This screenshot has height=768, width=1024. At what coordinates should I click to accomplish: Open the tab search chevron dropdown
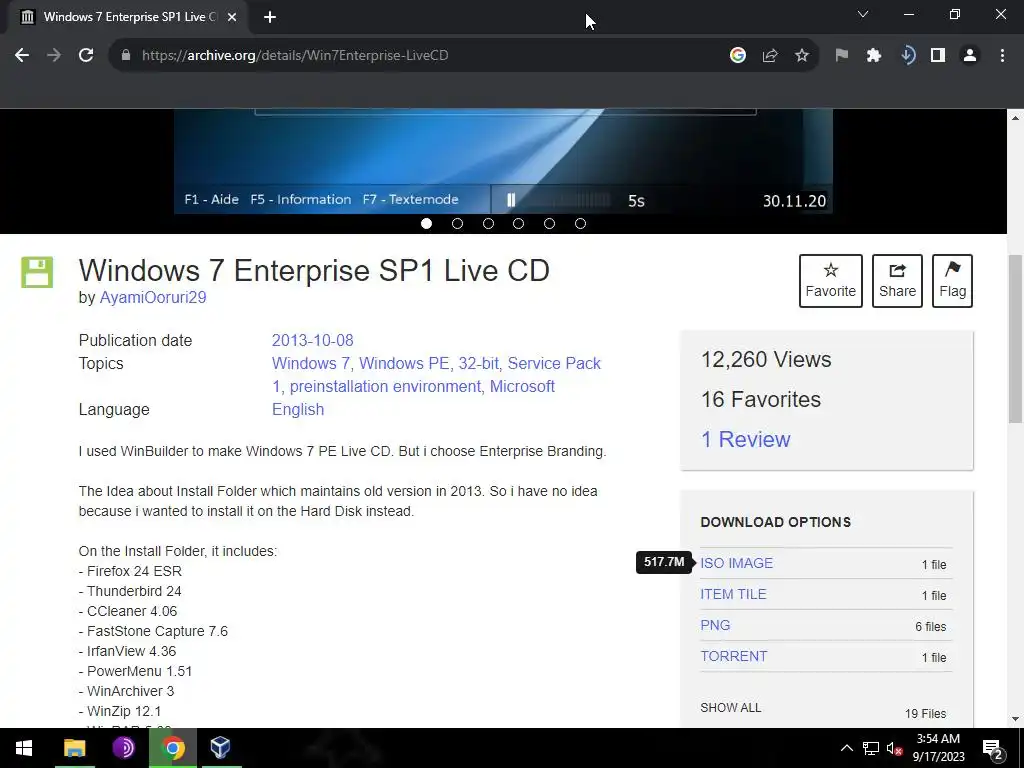tap(863, 14)
